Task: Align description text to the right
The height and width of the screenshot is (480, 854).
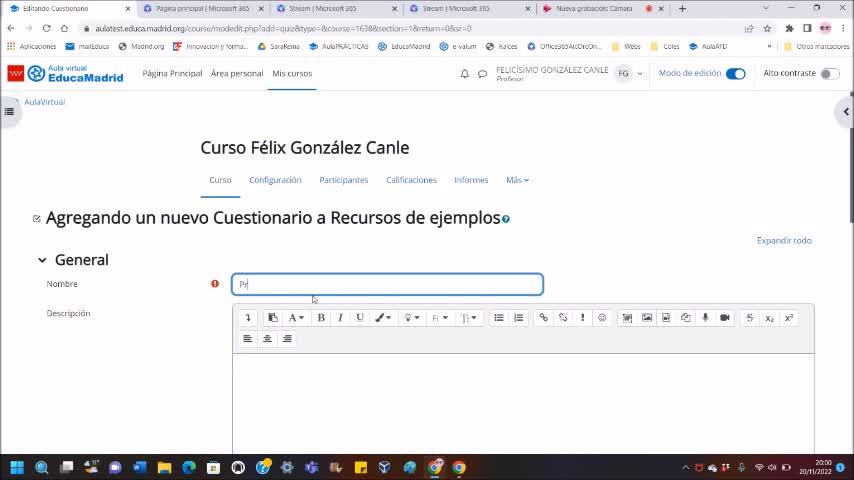Action: coord(287,339)
